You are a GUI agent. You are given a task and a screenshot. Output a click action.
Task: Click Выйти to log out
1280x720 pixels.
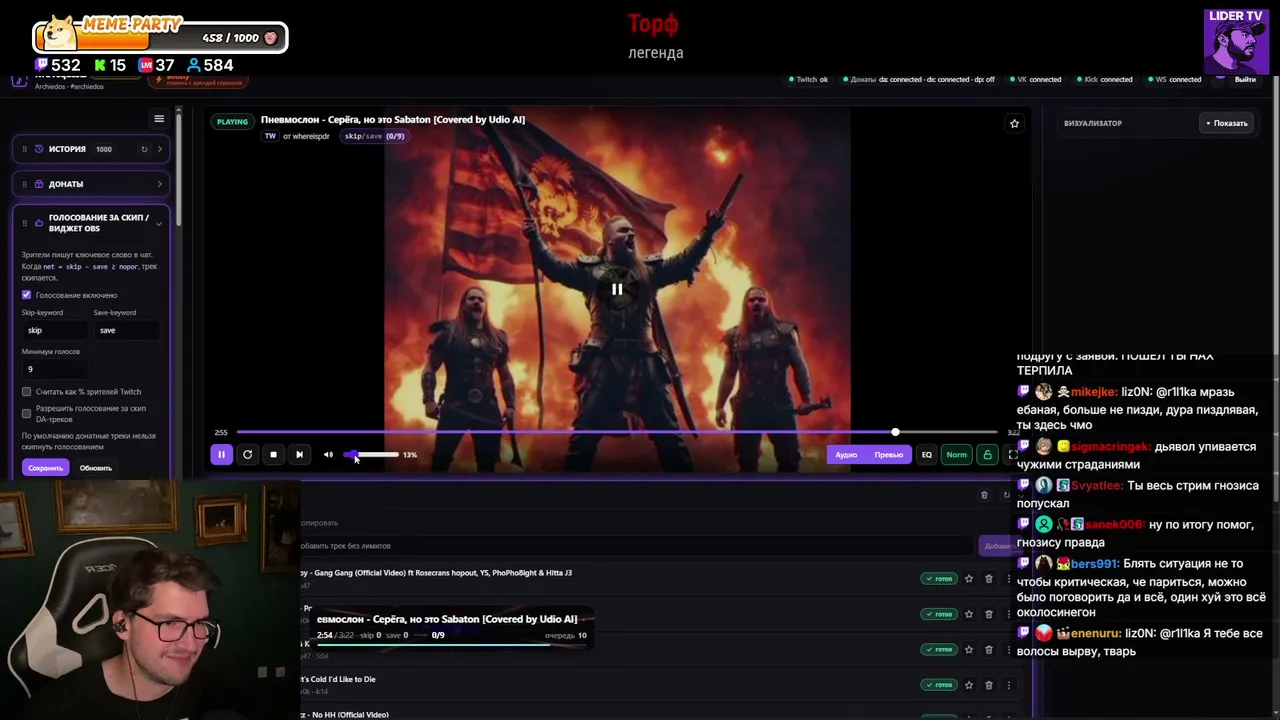[x=1245, y=79]
